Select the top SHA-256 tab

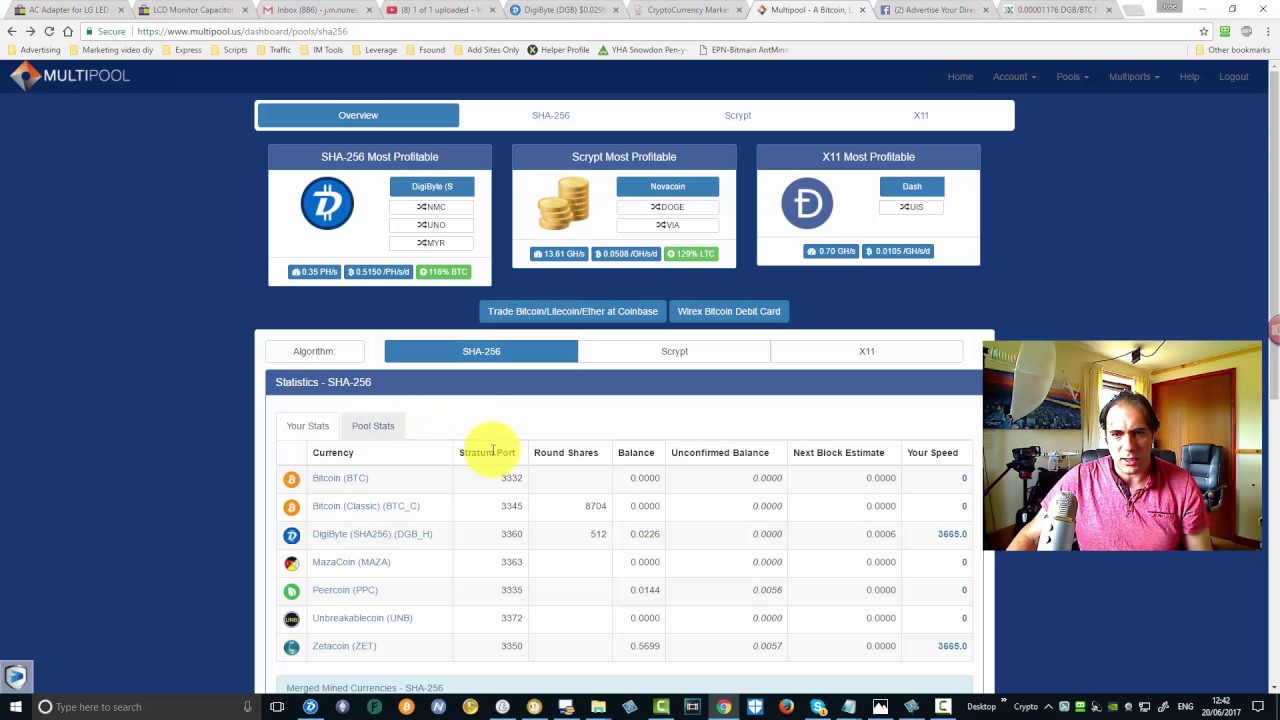[x=551, y=115]
